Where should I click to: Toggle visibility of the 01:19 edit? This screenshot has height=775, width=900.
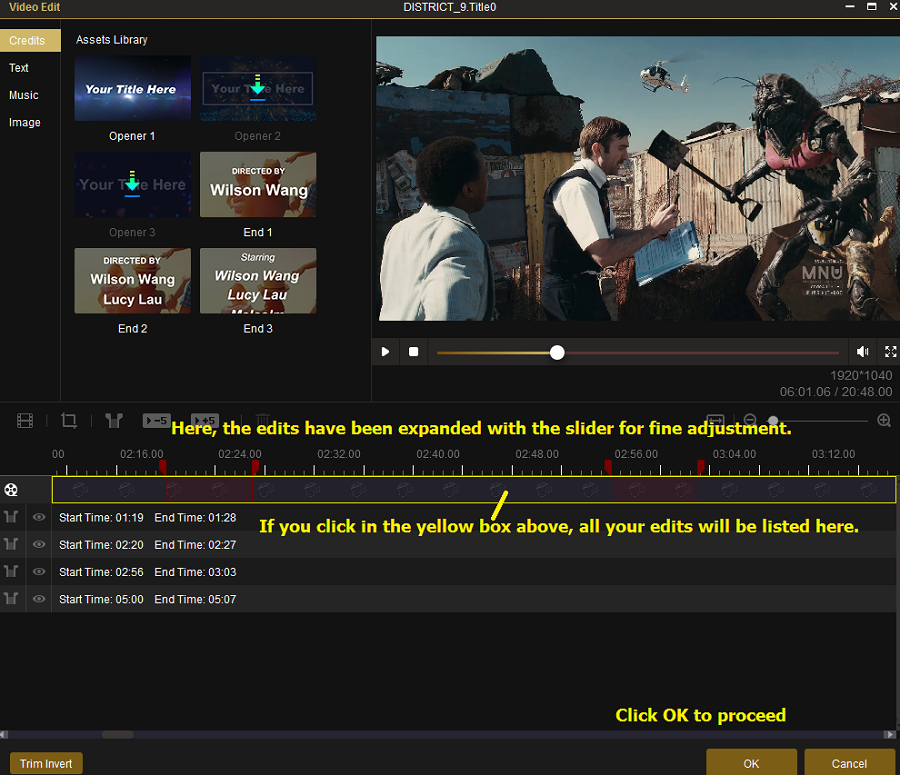38,517
